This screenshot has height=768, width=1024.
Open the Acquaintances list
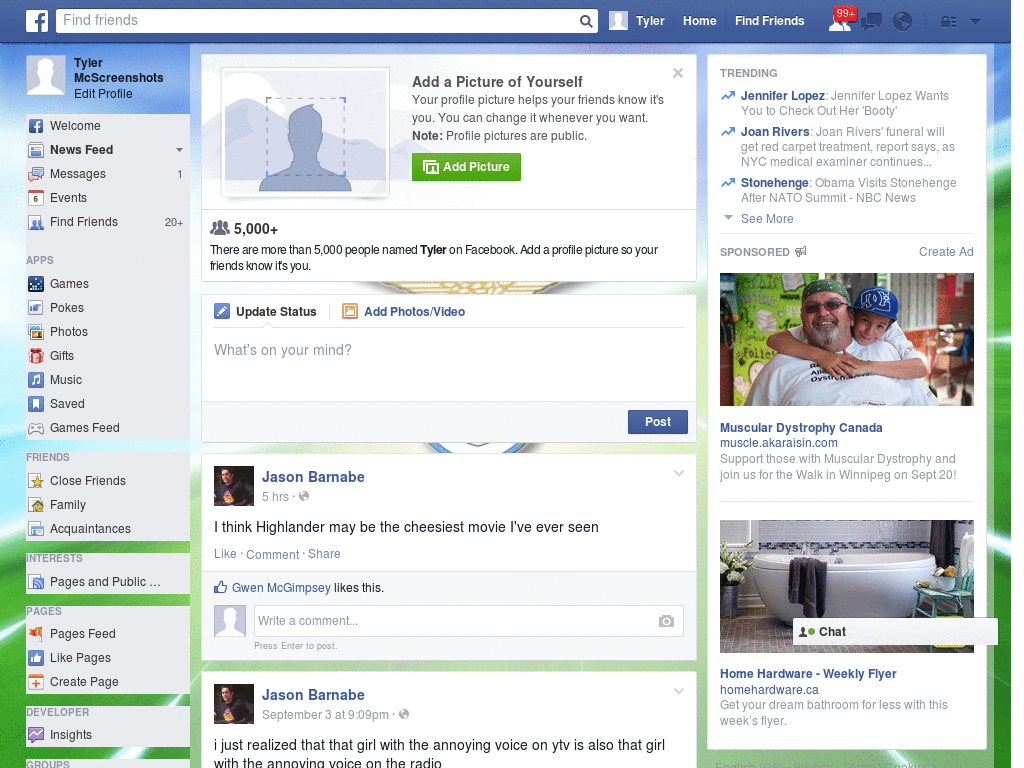pos(108,529)
